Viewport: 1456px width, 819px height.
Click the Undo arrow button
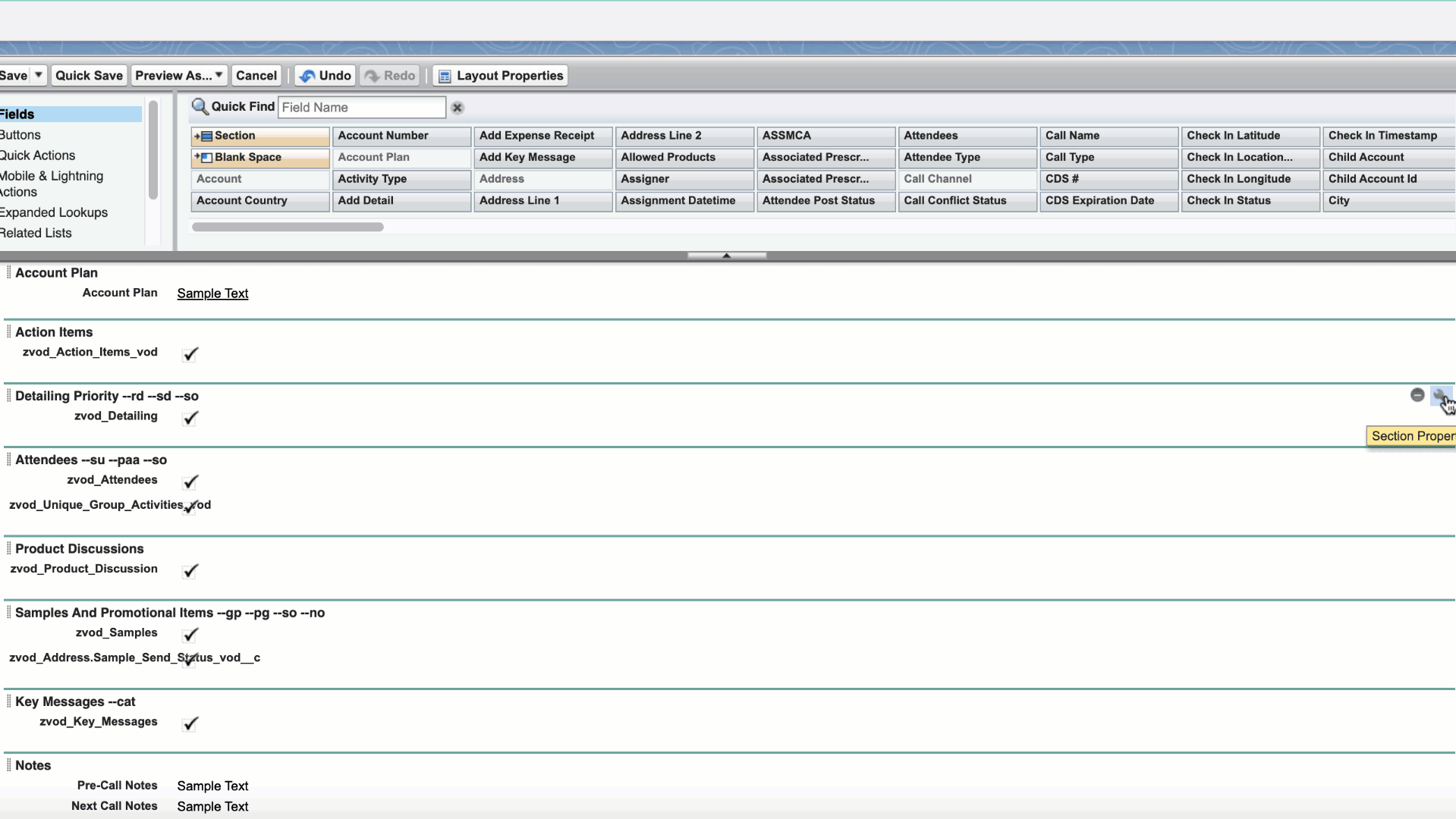(325, 76)
